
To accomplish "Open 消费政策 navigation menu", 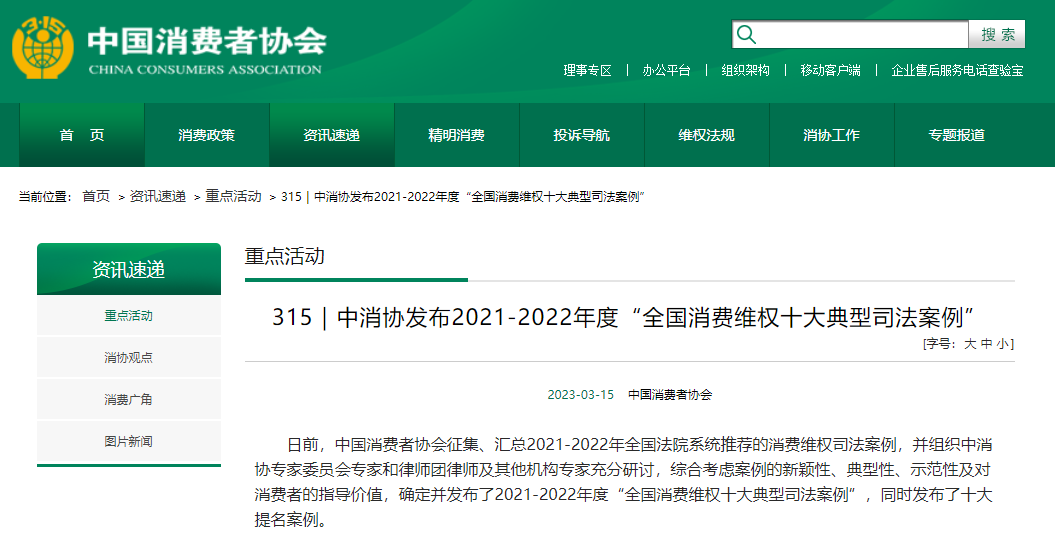I will [x=207, y=135].
